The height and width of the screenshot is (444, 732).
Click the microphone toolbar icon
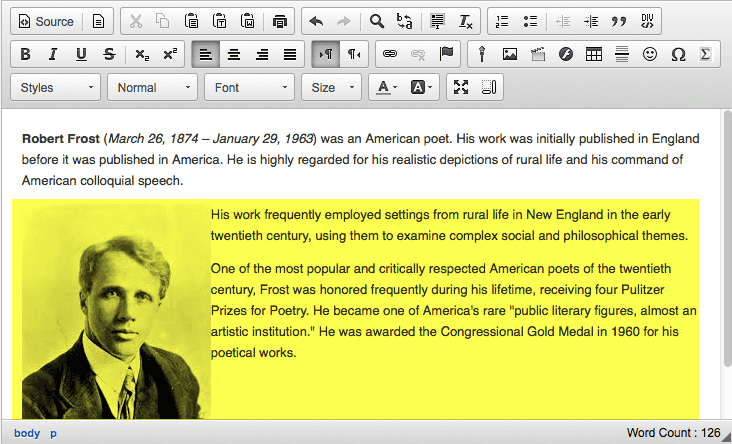pyautogui.click(x=482, y=54)
